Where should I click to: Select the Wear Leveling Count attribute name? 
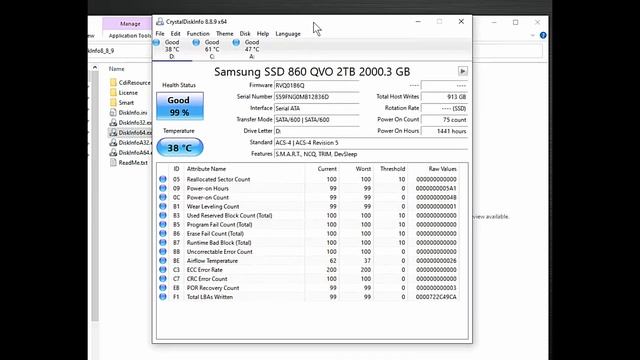pos(213,206)
